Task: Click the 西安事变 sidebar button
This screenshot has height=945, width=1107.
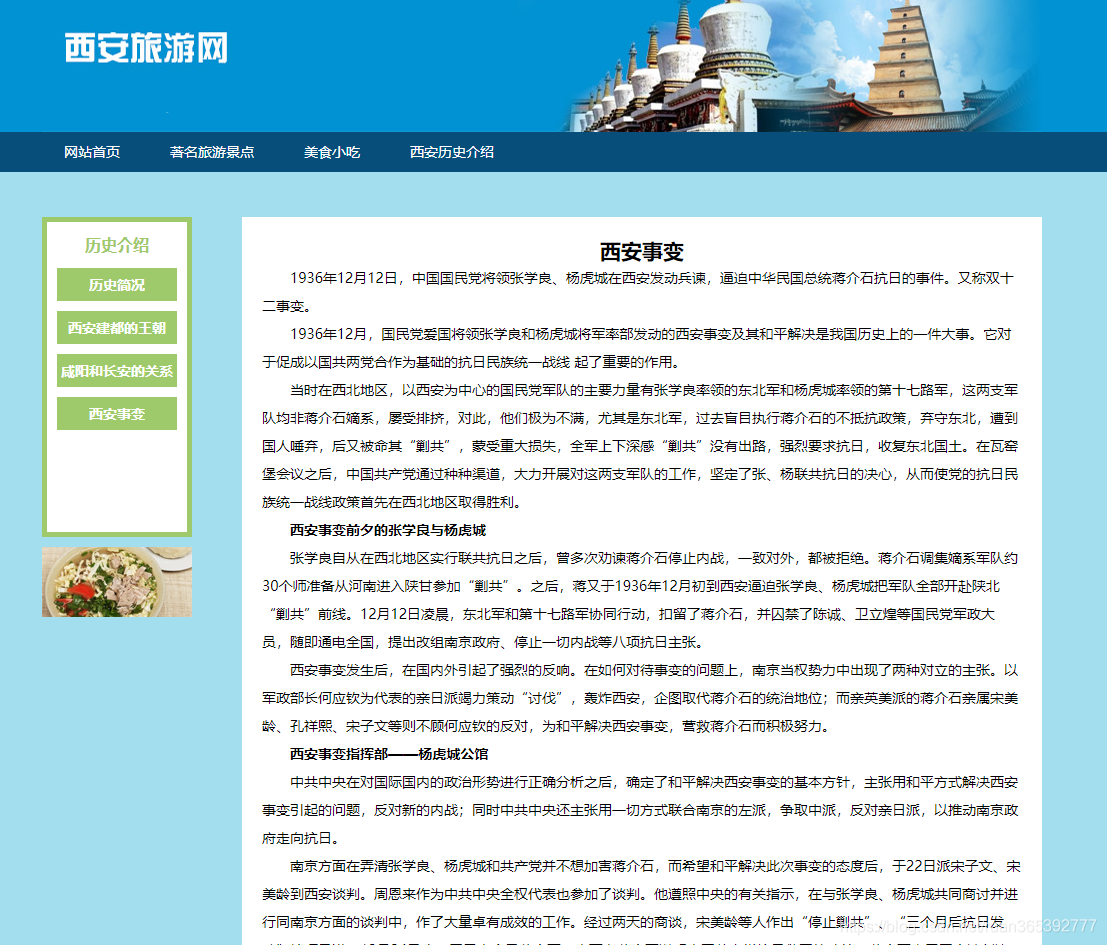Action: [117, 414]
